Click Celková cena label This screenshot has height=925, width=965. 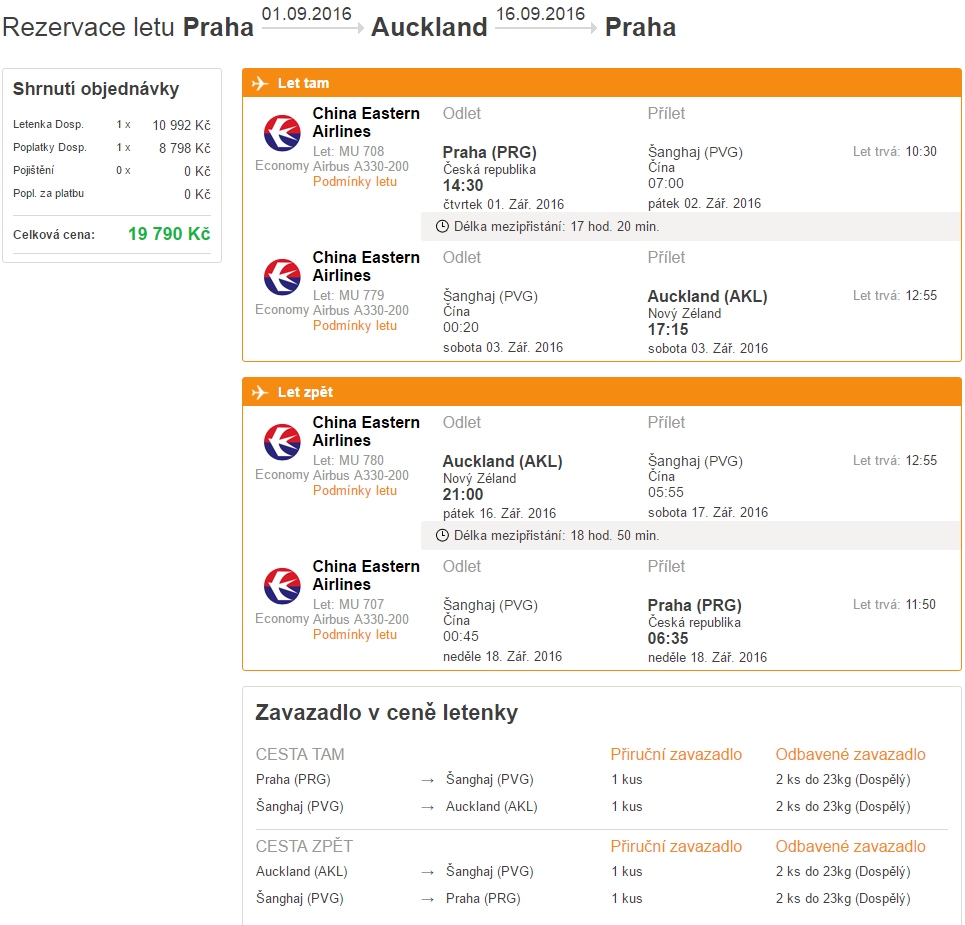click(x=54, y=234)
